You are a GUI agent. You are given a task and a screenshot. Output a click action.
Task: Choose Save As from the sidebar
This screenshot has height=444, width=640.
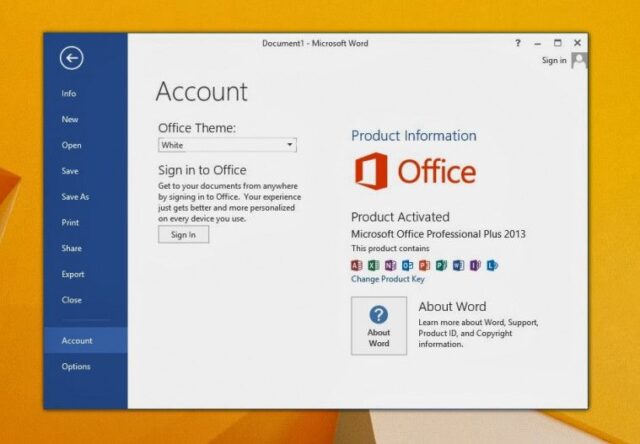coord(75,197)
